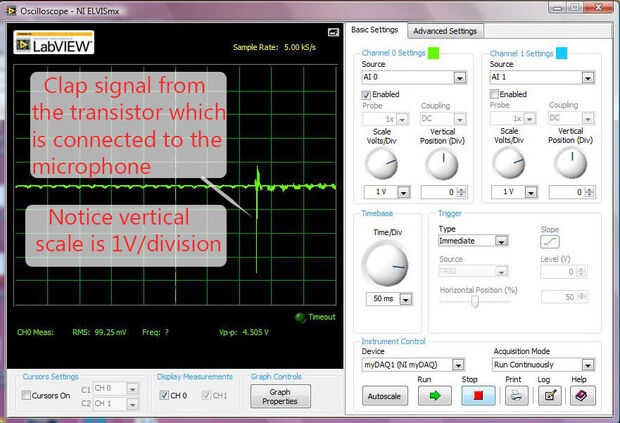Open Device myDAQ1 dropdown

(458, 364)
